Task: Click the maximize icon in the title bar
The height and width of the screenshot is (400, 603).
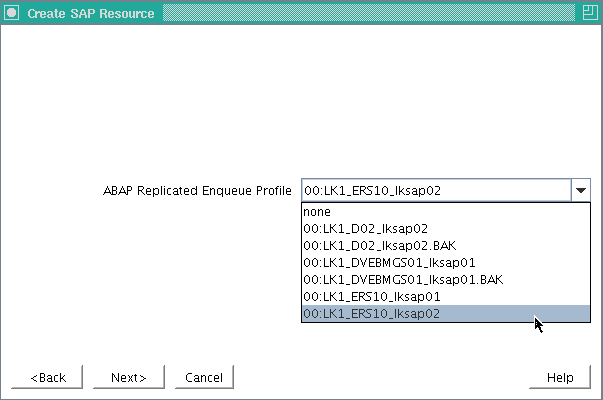Action: [590, 13]
